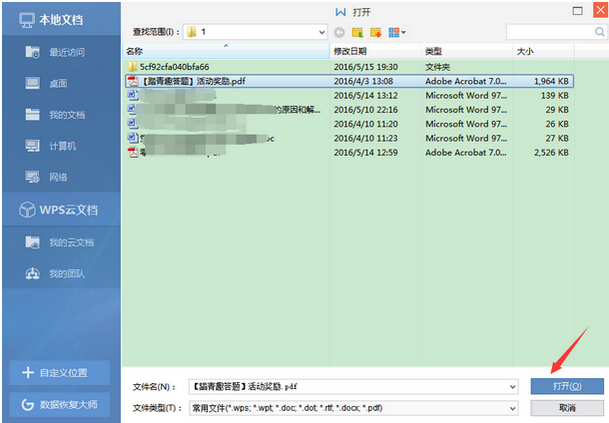The image size is (609, 423).
Task: Select Word file dated 2016/4/10 11:20
Action: 349,124
